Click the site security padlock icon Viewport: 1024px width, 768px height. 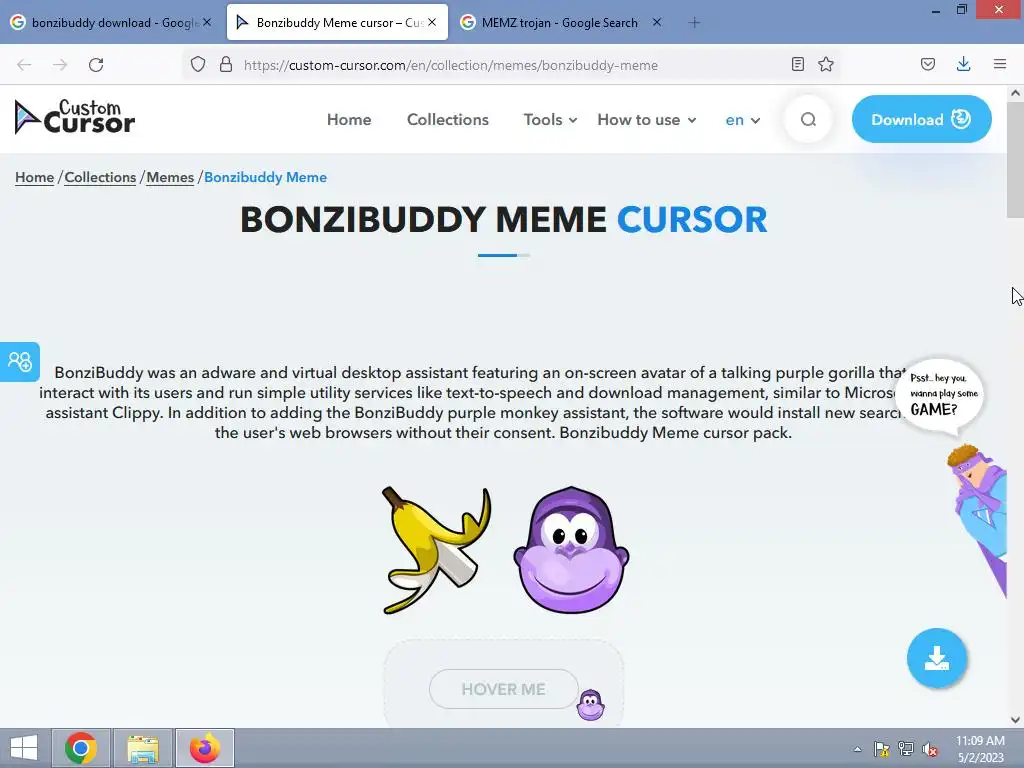(x=226, y=64)
